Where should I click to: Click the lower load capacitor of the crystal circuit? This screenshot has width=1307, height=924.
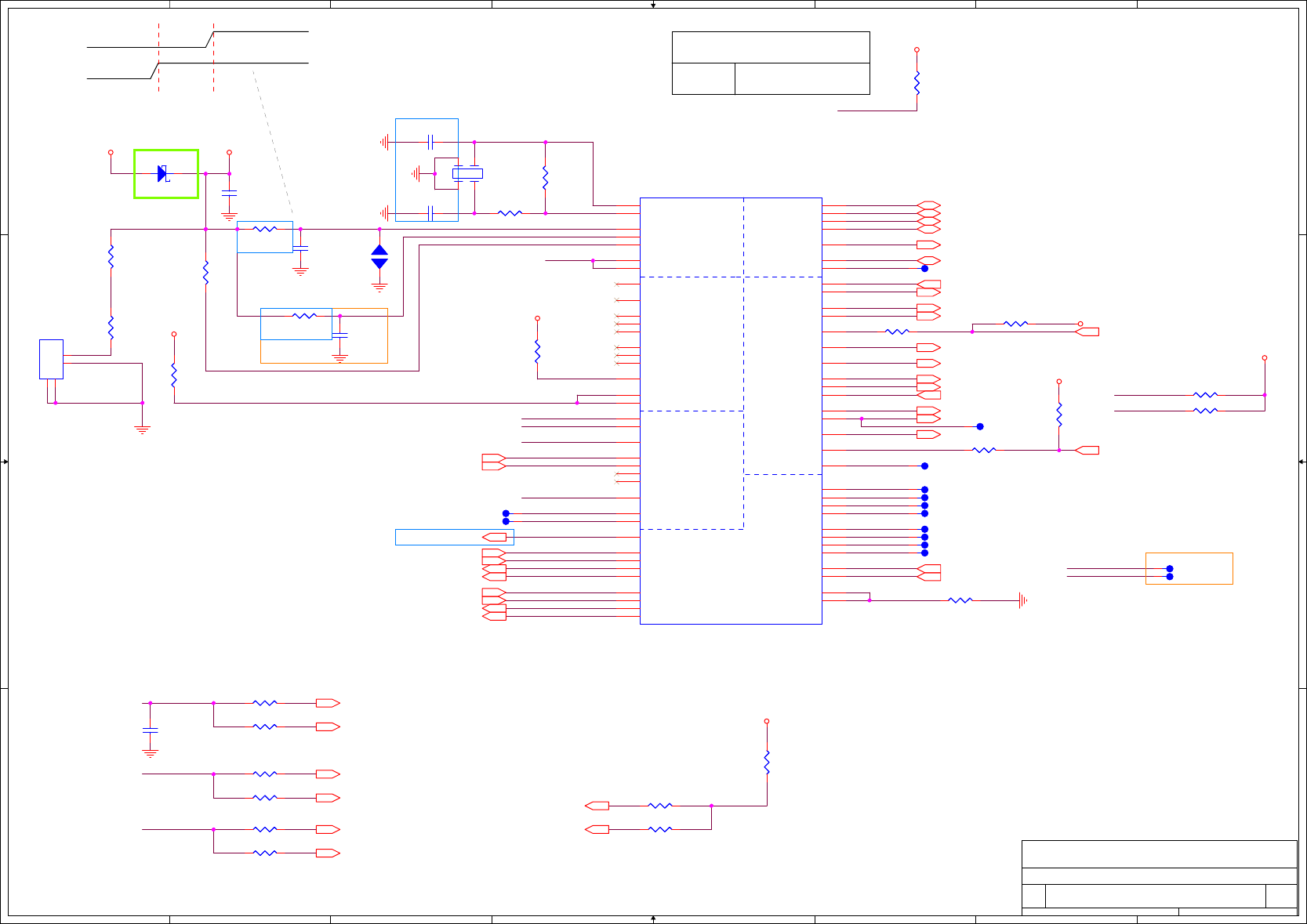430,213
